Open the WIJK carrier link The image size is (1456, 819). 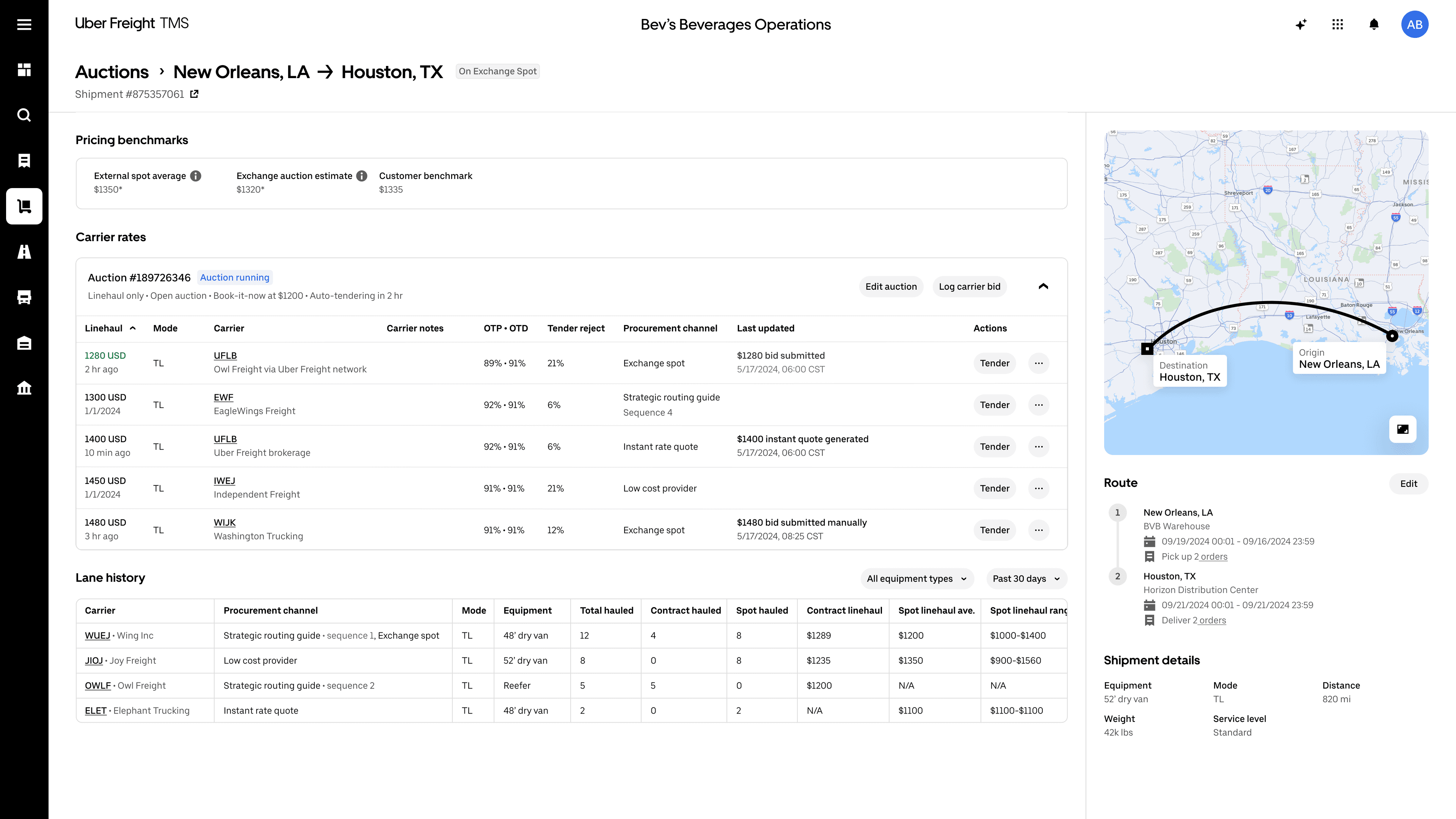[x=224, y=523]
